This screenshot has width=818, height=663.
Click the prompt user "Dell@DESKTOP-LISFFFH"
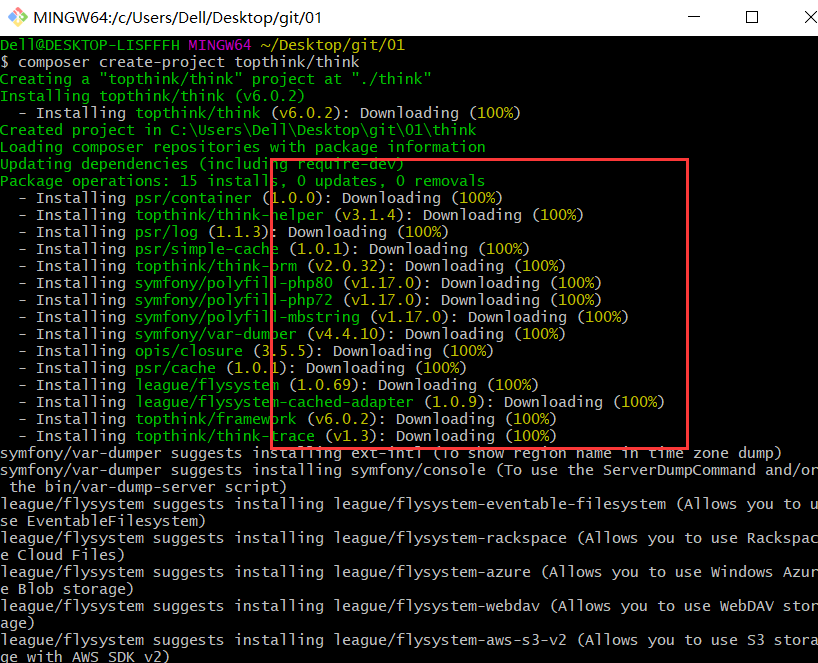pos(90,45)
